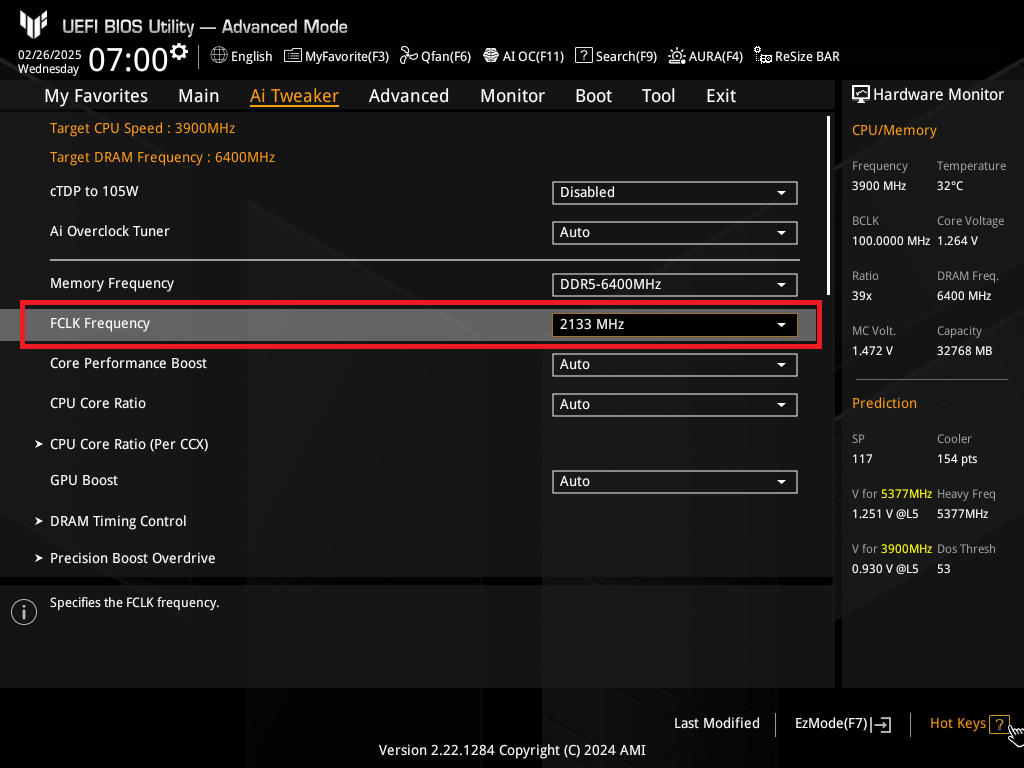Click the 07:00 clock display
The height and width of the screenshot is (768, 1024).
pyautogui.click(x=129, y=59)
